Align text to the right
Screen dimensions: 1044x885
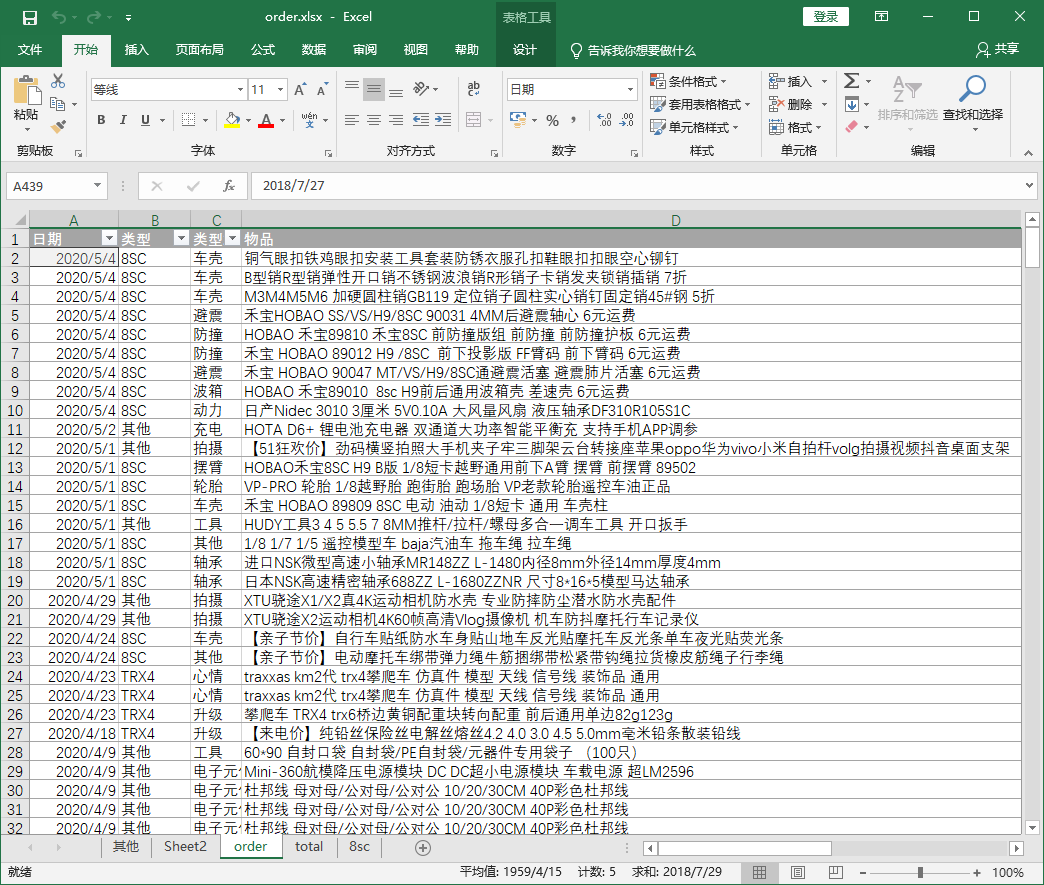tap(395, 120)
